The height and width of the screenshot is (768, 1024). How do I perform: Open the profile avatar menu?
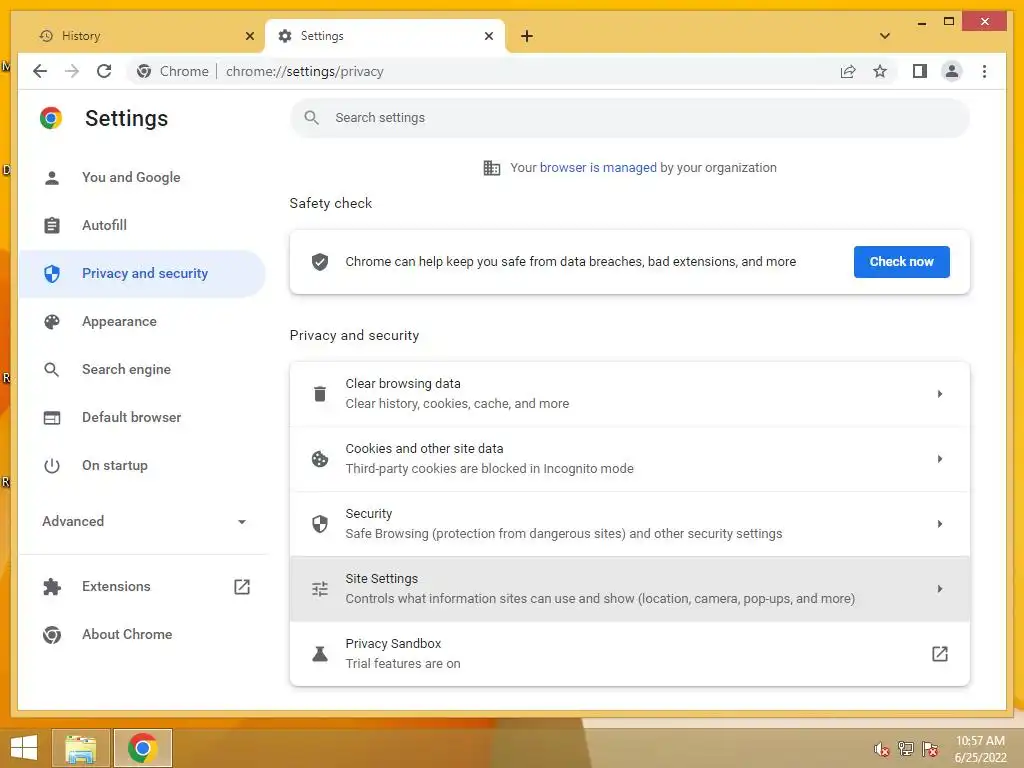click(x=952, y=71)
